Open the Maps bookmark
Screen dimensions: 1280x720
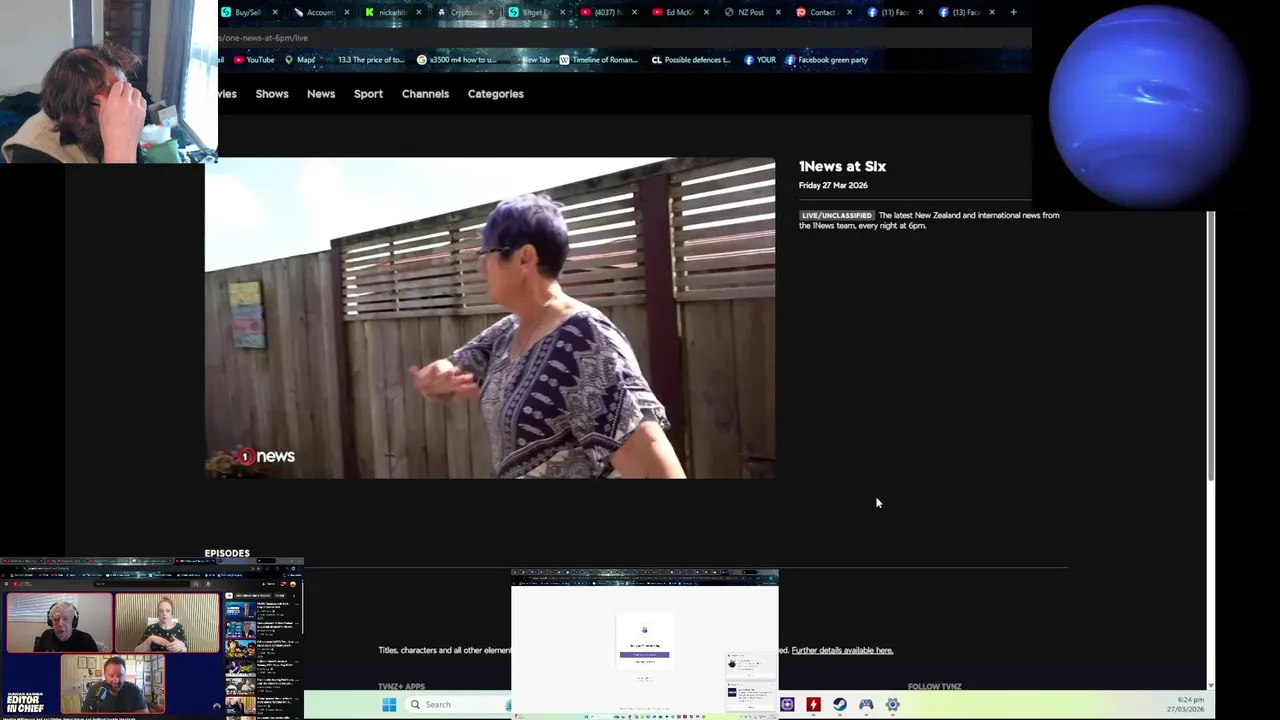point(300,60)
